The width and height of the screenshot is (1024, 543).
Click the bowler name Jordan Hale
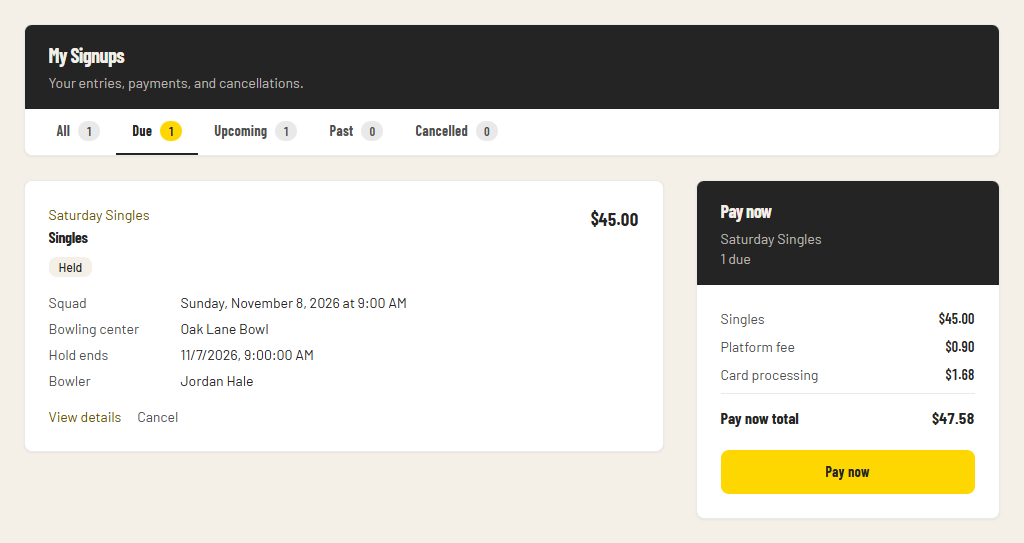click(217, 382)
